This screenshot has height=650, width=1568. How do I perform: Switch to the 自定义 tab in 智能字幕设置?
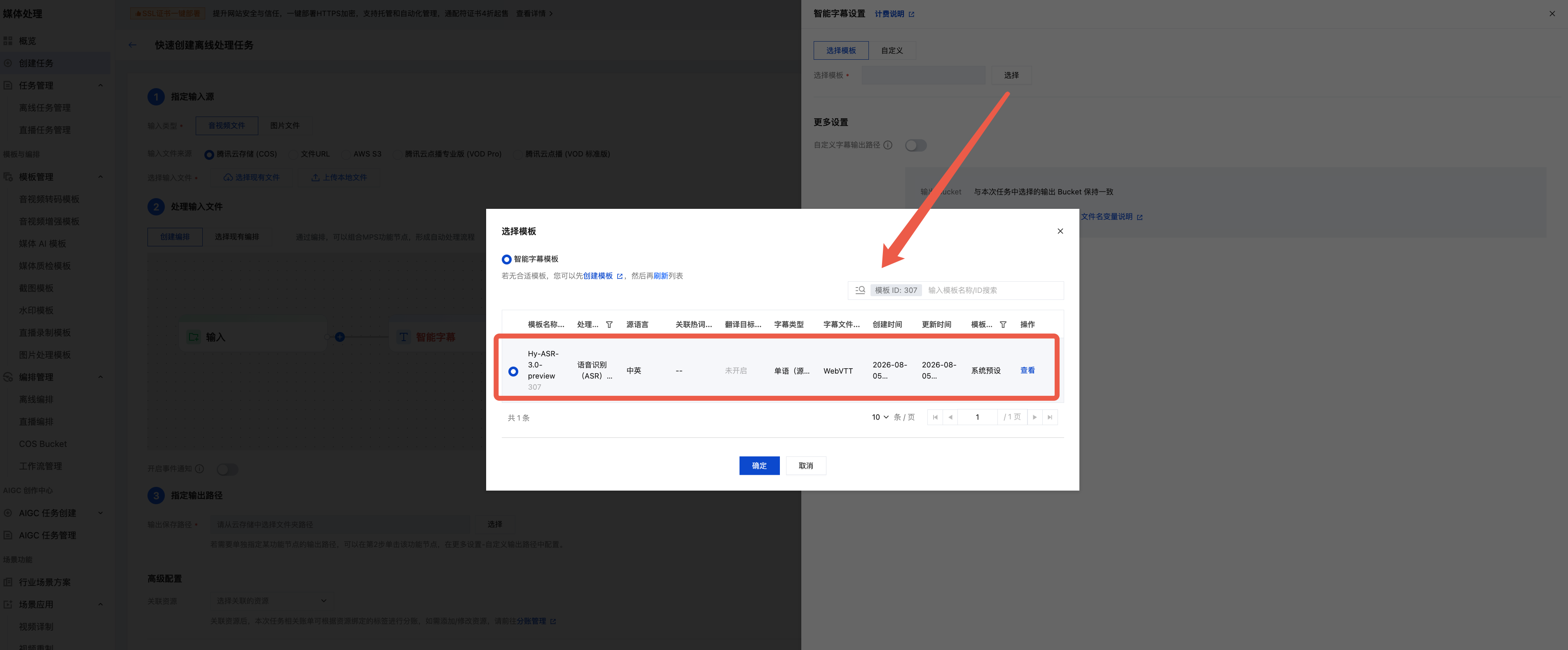(x=892, y=51)
